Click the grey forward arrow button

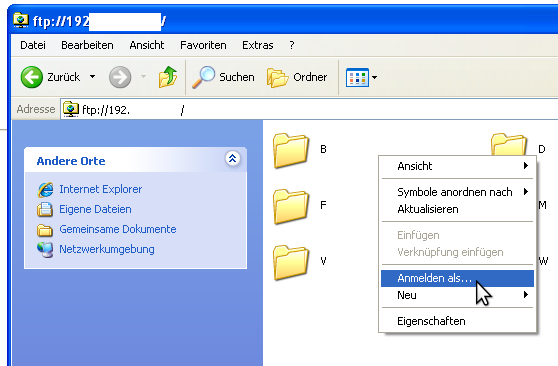pyautogui.click(x=120, y=77)
